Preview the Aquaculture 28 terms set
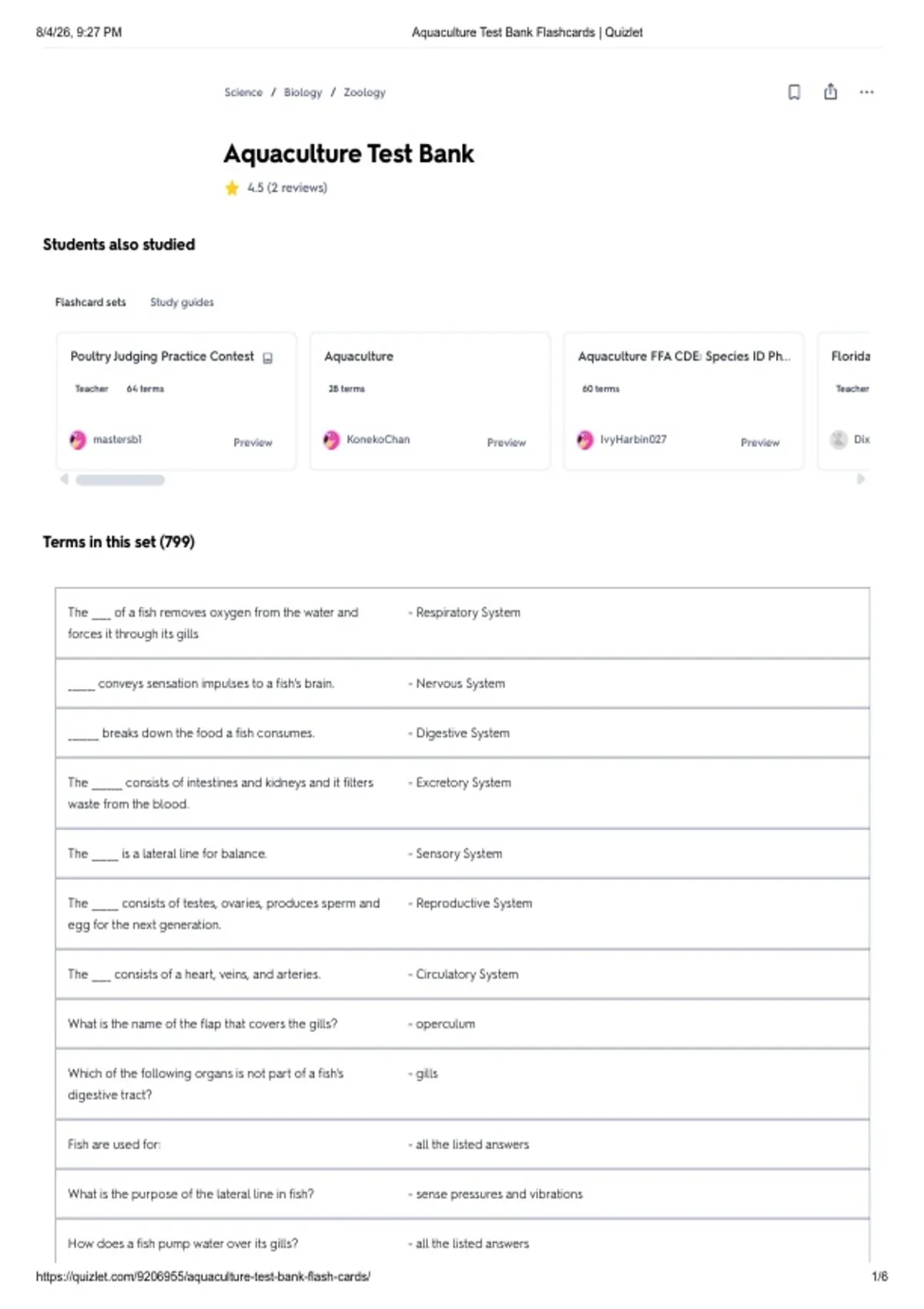This screenshot has width=924, height=1309. tap(506, 443)
